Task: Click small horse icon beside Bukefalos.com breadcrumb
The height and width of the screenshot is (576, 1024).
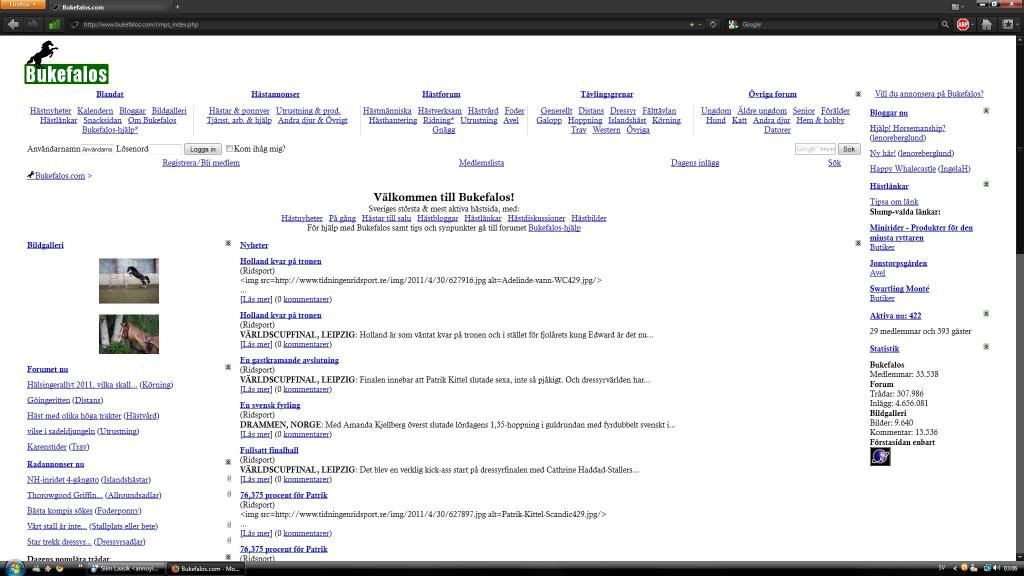Action: coord(30,175)
